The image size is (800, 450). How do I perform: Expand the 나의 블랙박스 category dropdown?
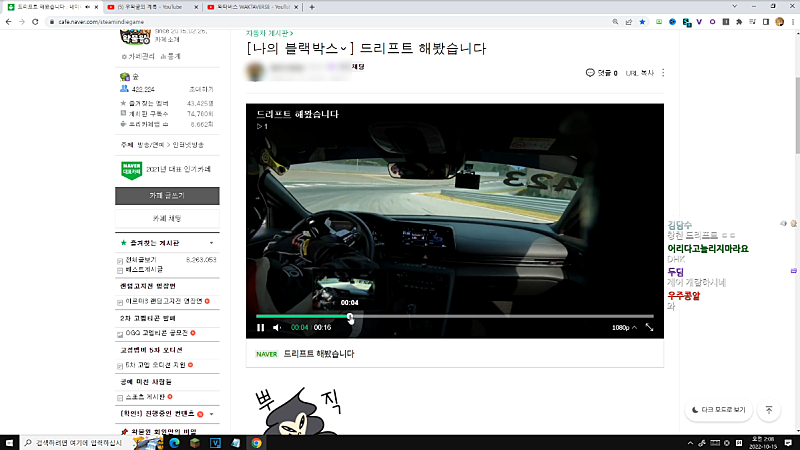[343, 49]
